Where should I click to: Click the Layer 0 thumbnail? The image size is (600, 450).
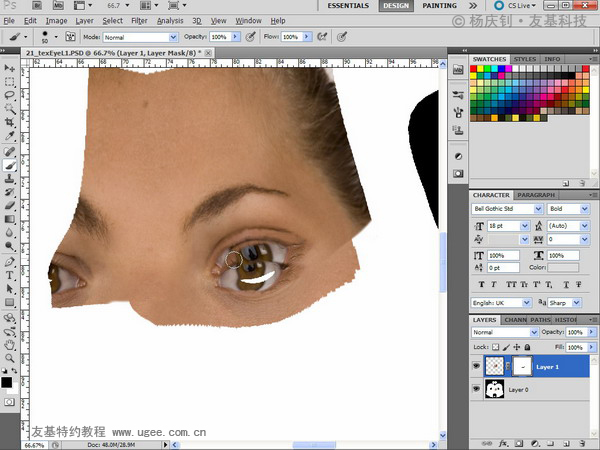tap(494, 389)
